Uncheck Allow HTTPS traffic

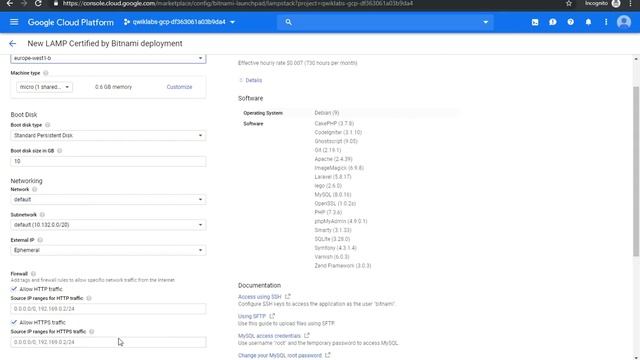(x=14, y=322)
